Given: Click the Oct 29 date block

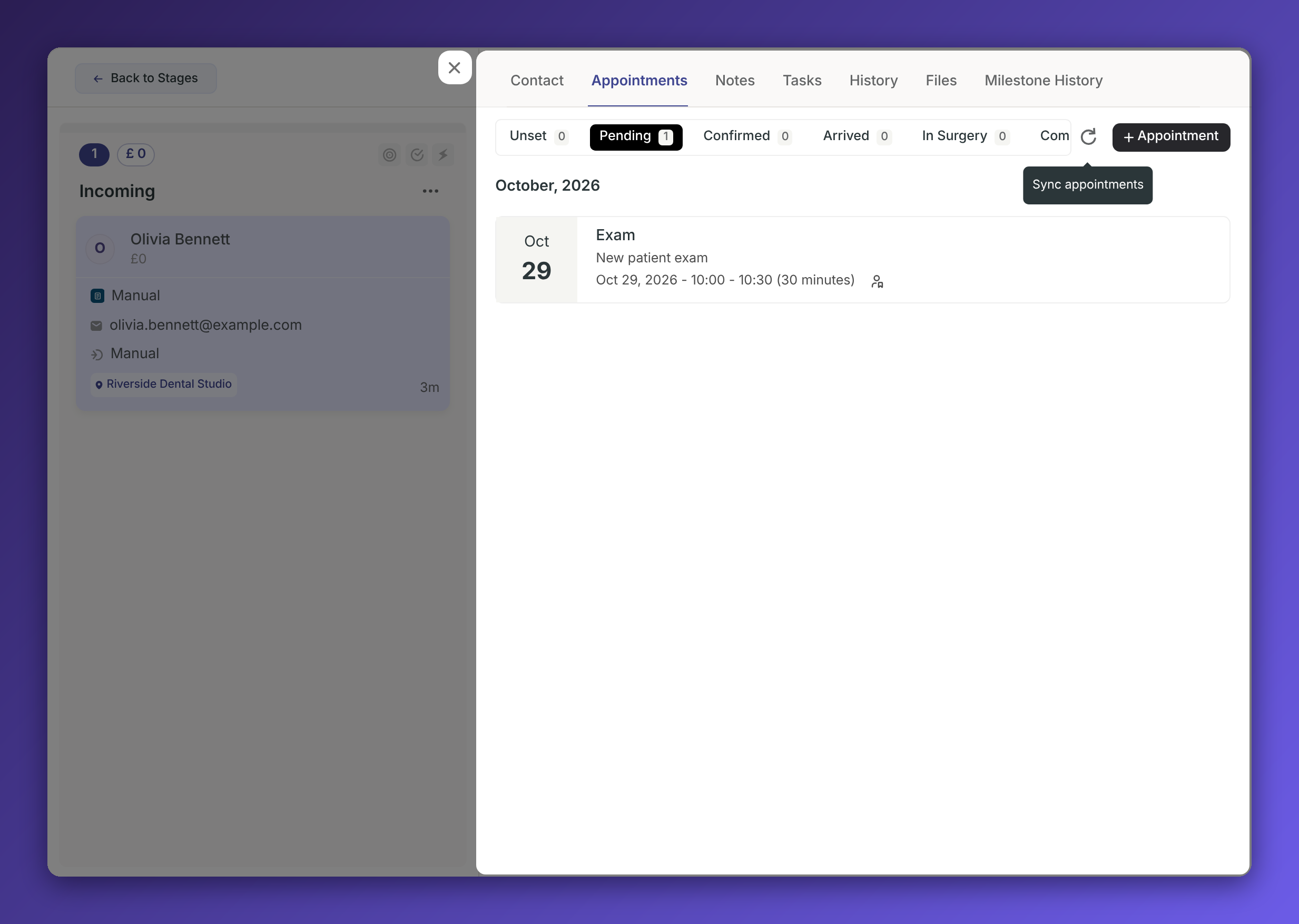Looking at the screenshot, I should (536, 260).
